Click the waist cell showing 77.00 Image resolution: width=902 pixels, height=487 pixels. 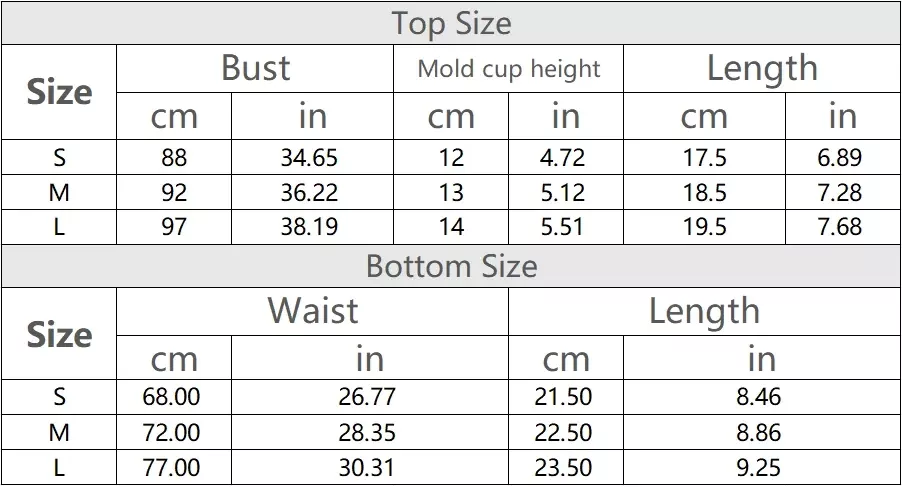point(172,467)
